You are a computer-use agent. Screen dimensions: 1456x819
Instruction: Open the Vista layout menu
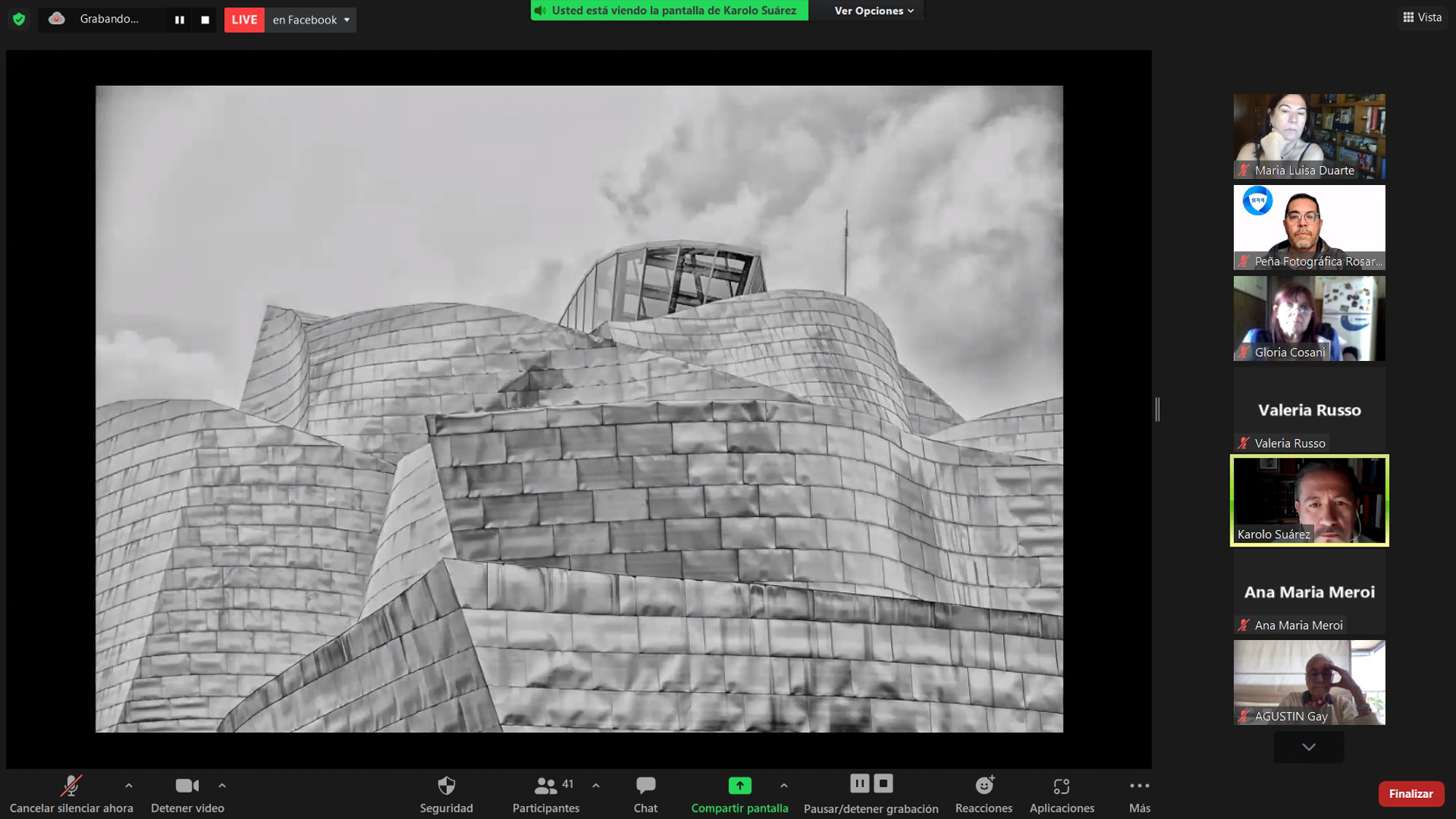(1423, 17)
